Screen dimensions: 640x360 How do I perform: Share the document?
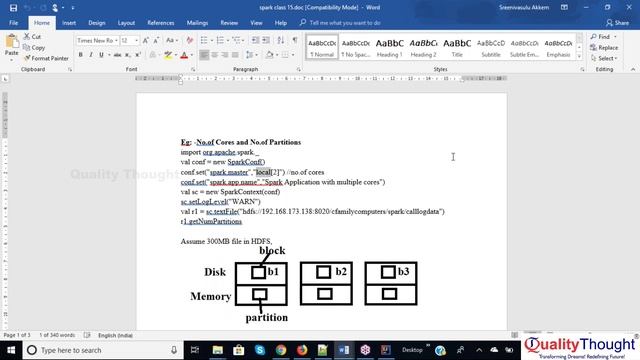617,23
